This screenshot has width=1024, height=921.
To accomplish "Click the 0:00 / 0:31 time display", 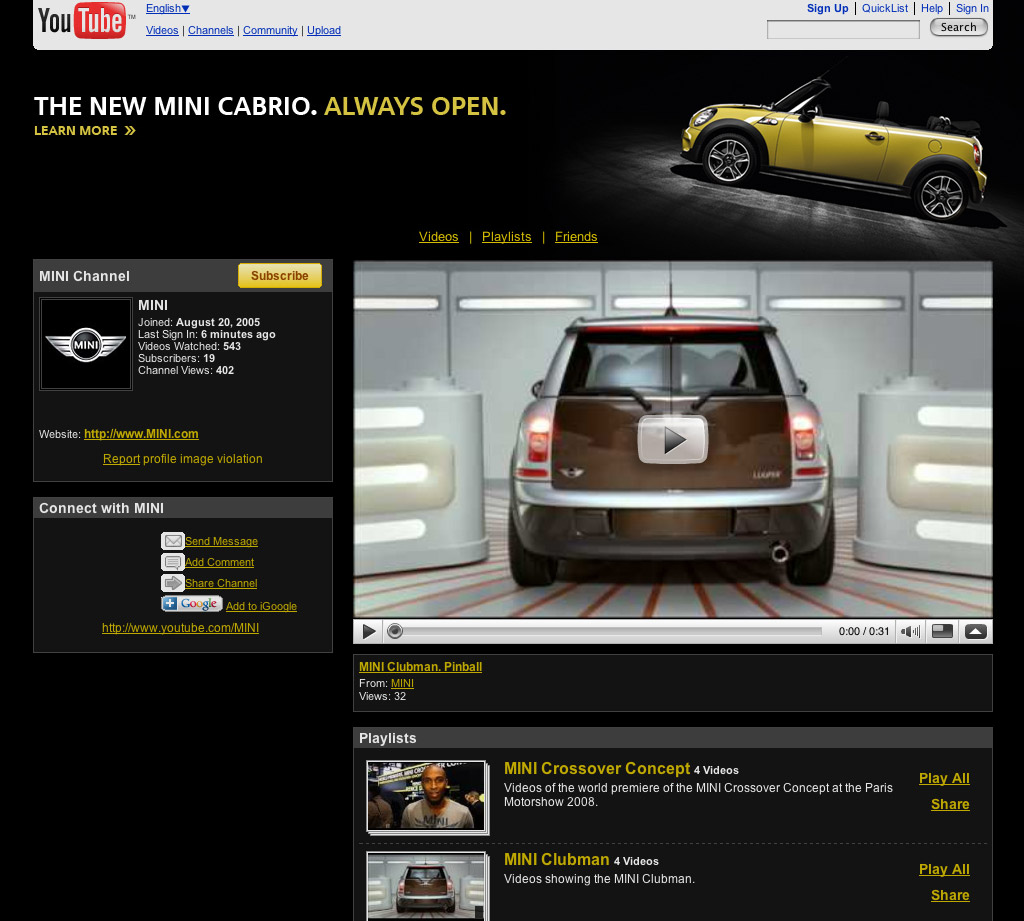I will click(x=864, y=632).
